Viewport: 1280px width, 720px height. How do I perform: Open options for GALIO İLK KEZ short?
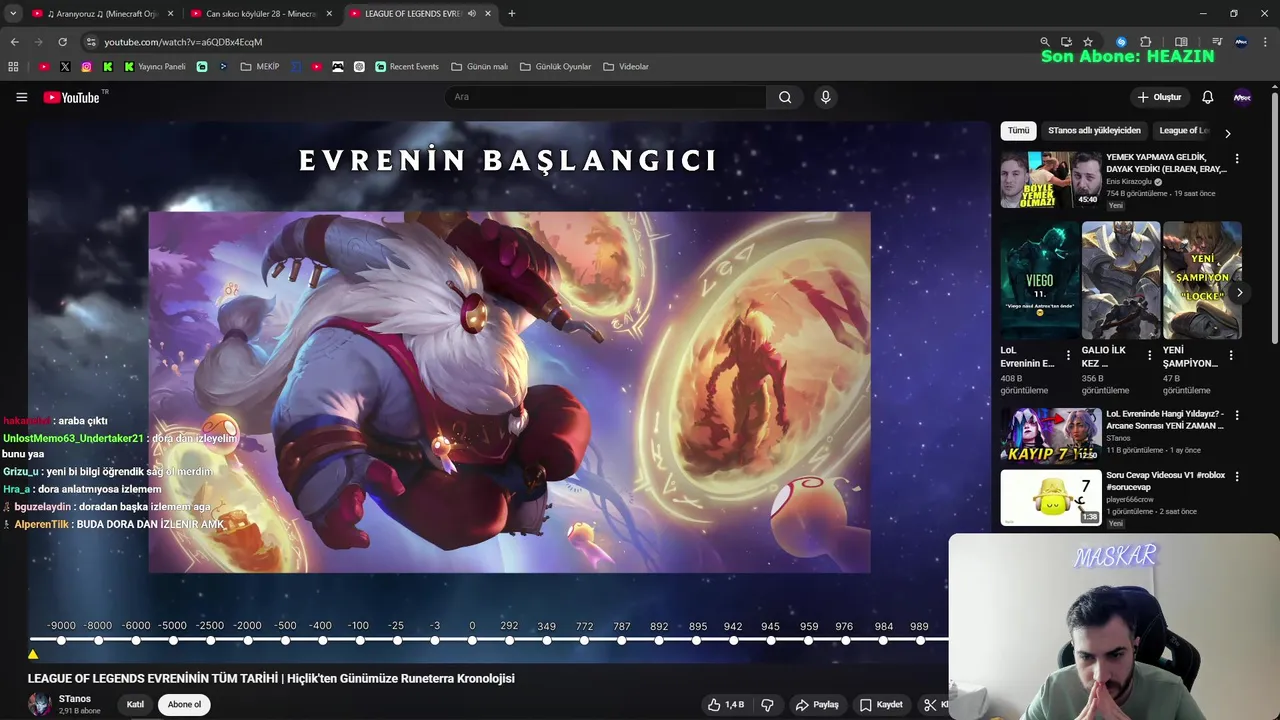tap(1149, 355)
